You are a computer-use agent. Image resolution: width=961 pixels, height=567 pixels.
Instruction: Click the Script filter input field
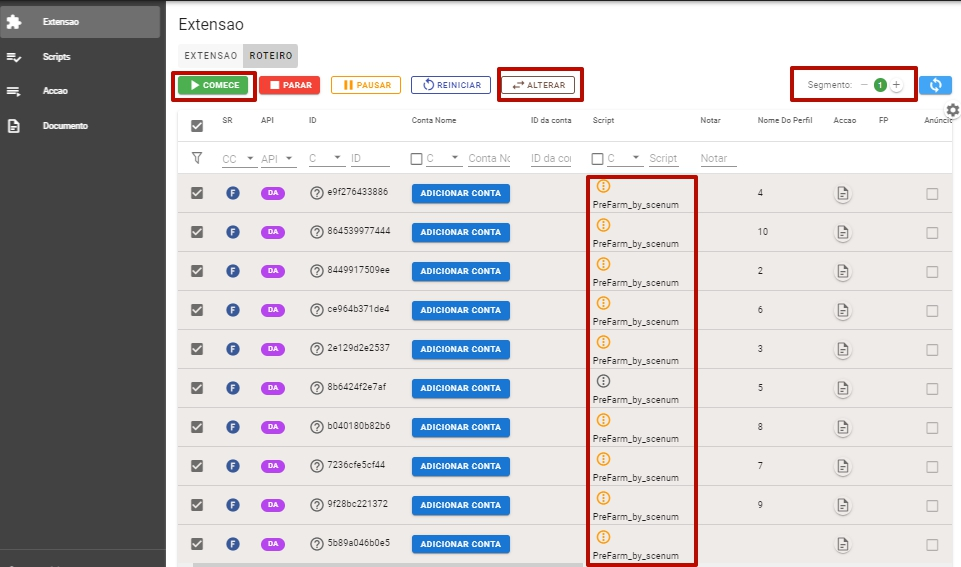click(663, 158)
